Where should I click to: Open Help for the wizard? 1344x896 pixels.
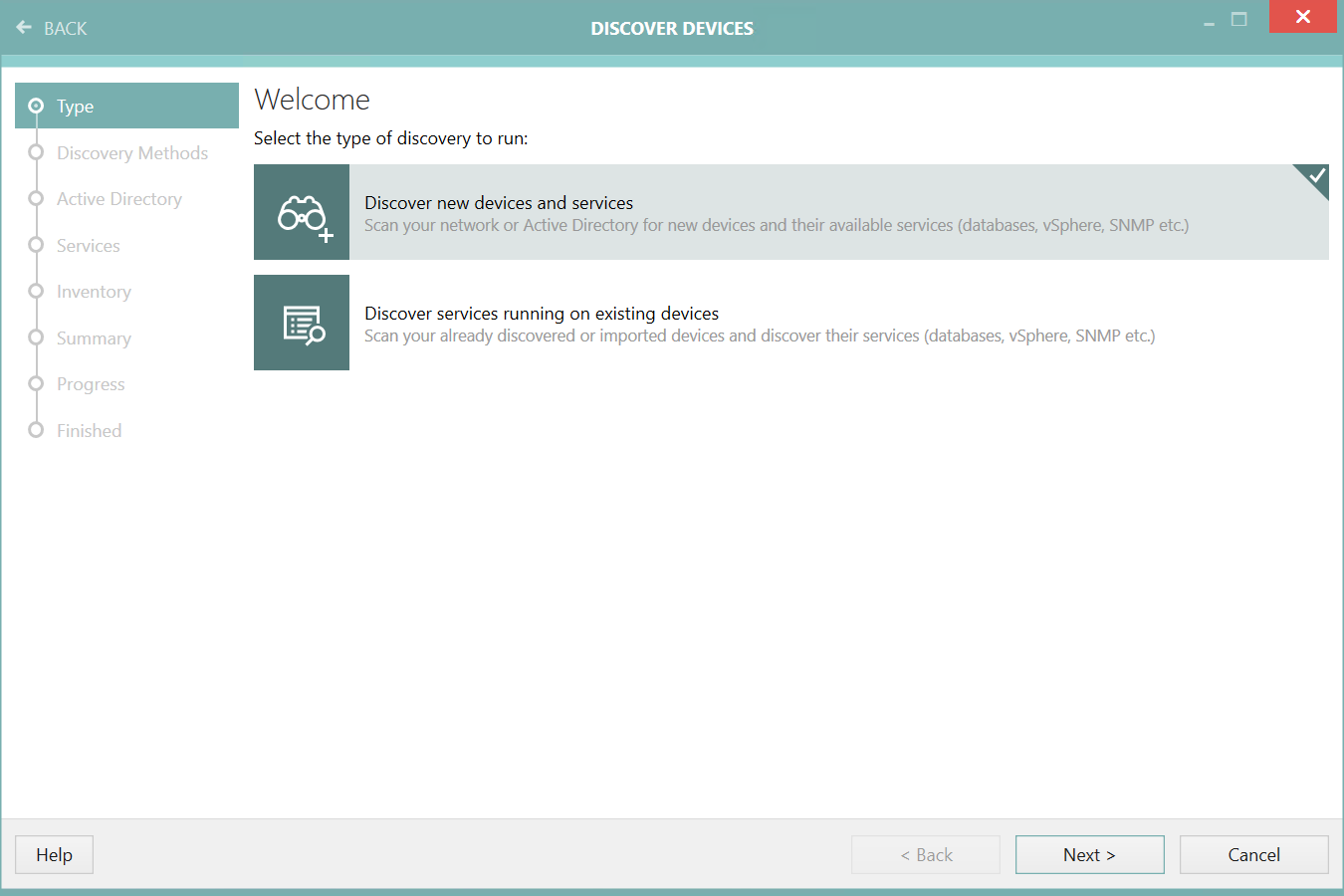pos(54,855)
